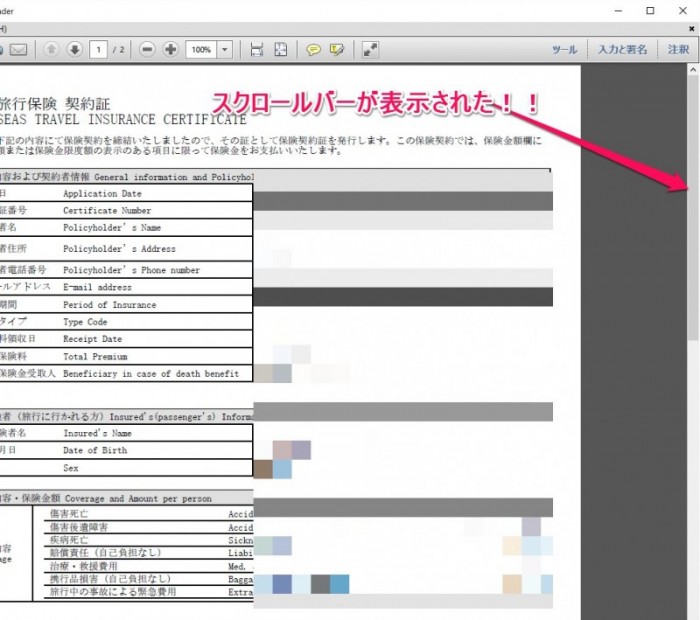Go to previous page with up arrow
Viewport: 700px width, 620px height.
pos(51,50)
